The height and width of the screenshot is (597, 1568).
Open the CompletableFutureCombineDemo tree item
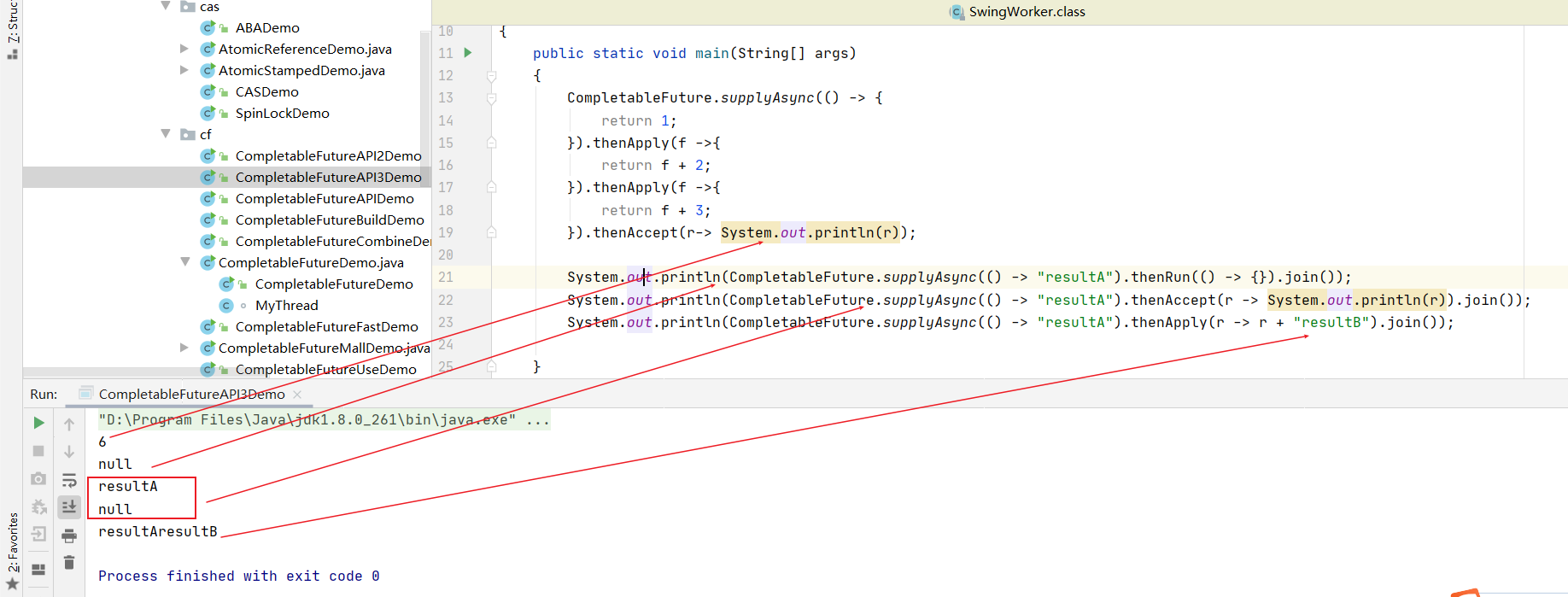[x=333, y=241]
